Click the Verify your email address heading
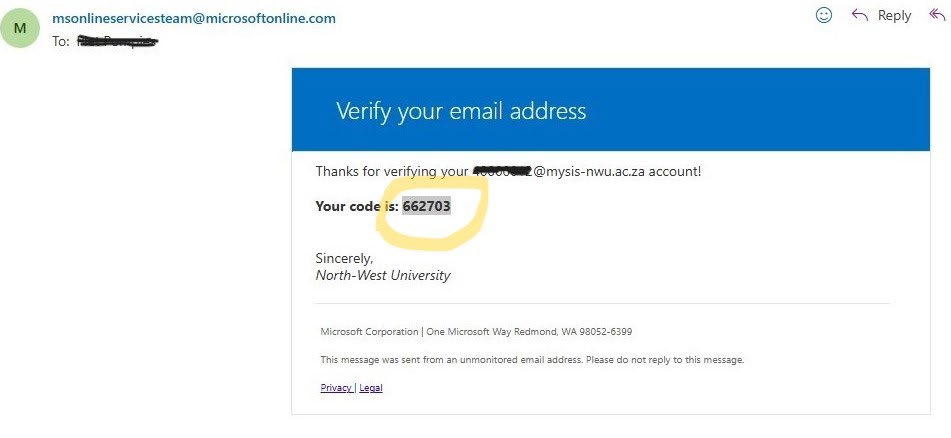This screenshot has width=951, height=438. [x=461, y=111]
